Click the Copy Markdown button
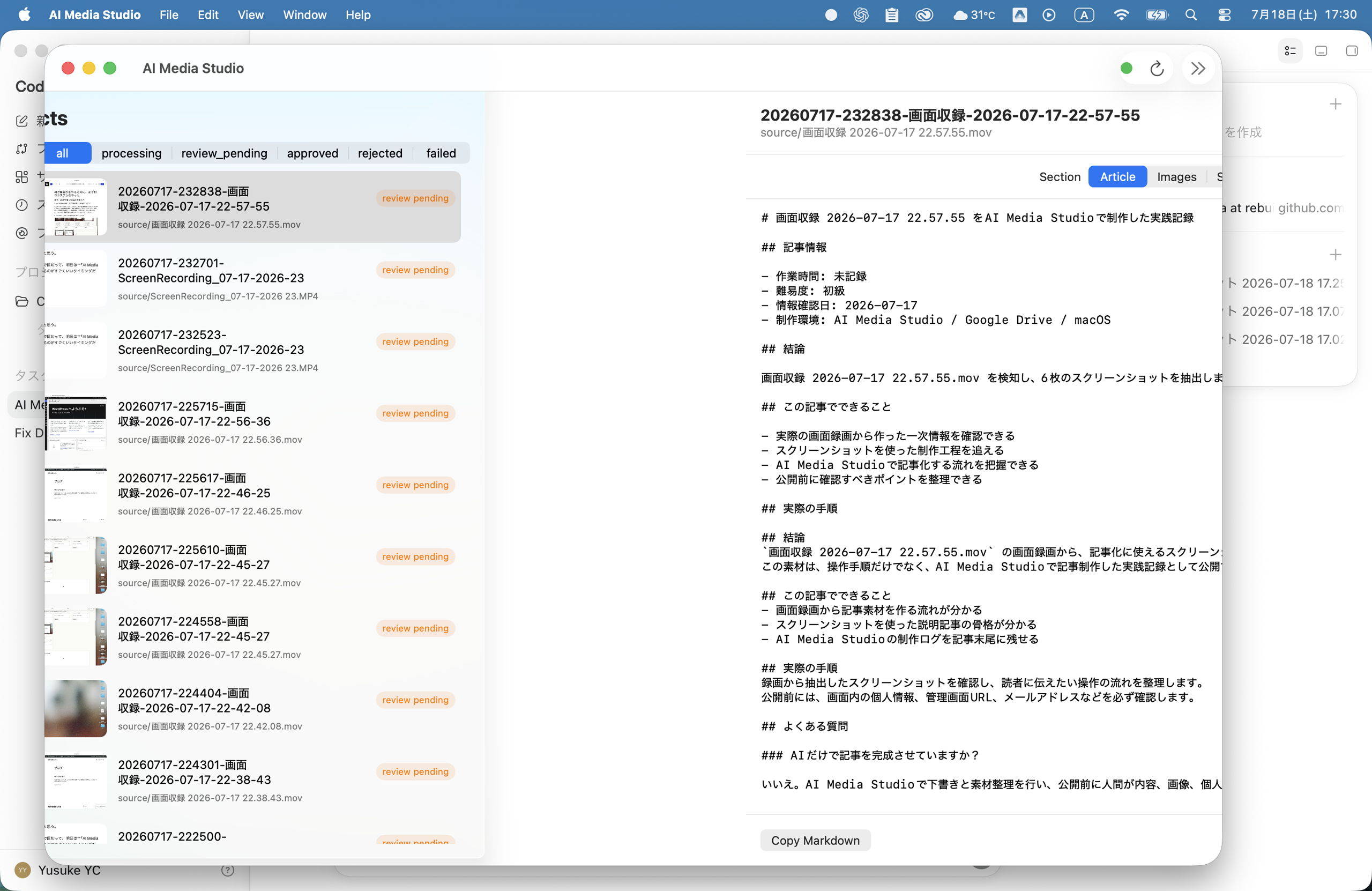 tap(815, 841)
